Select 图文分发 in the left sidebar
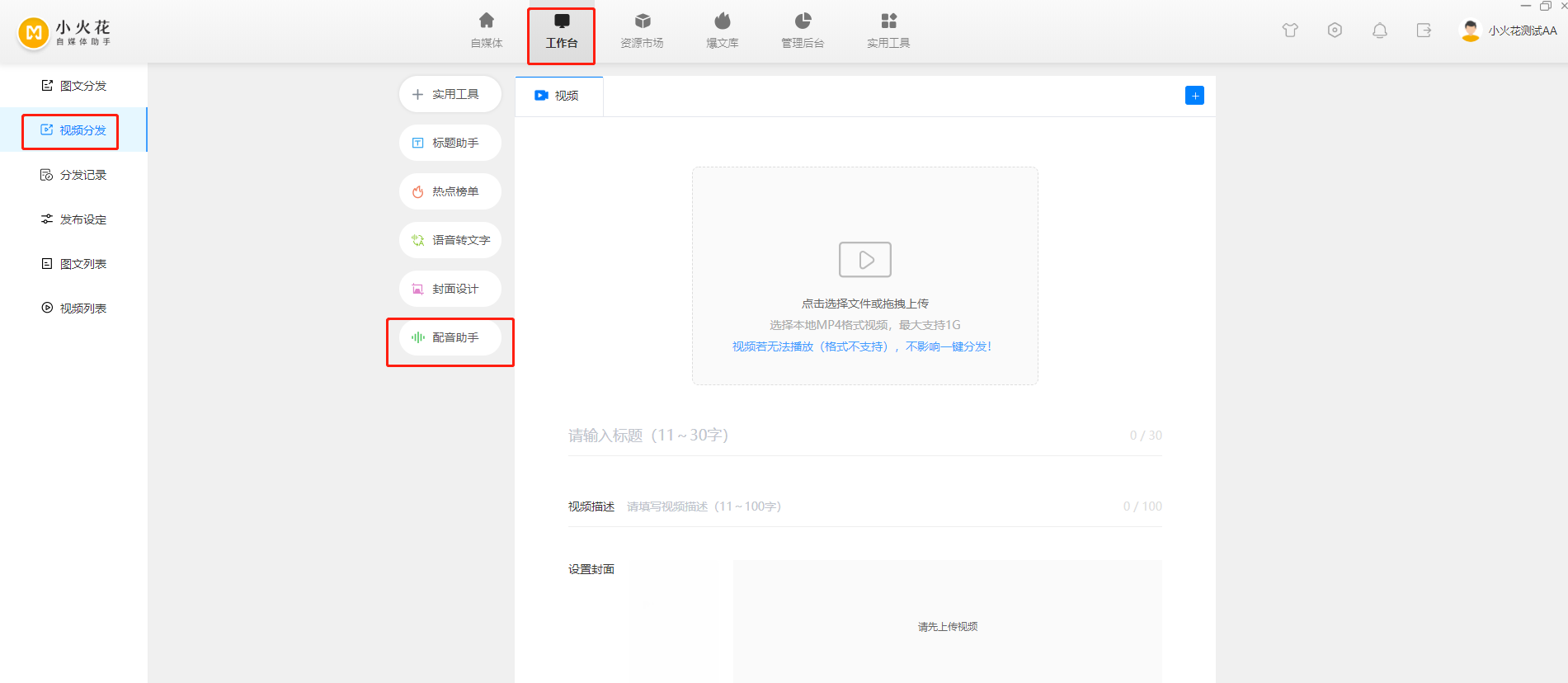This screenshot has height=683, width=1568. click(x=74, y=86)
